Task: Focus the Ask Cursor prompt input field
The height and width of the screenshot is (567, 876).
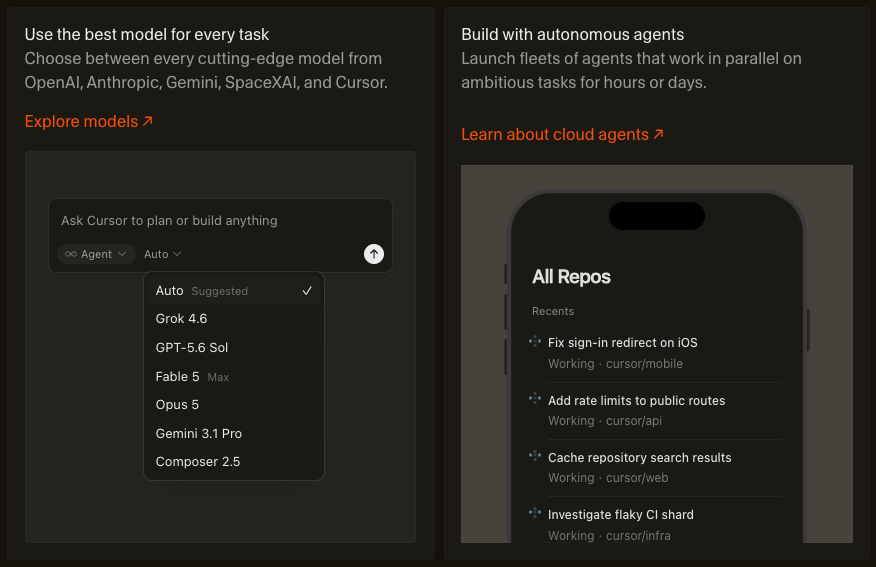Action: pos(220,221)
